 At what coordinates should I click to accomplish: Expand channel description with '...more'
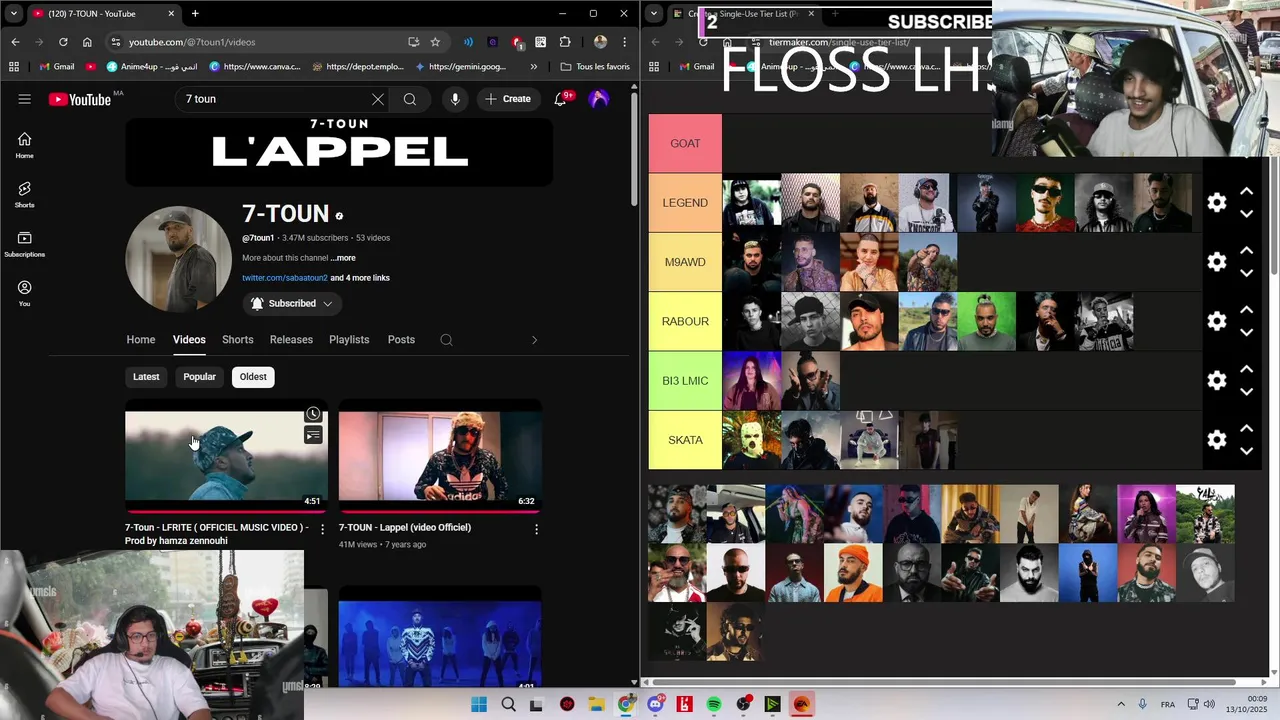(x=343, y=258)
